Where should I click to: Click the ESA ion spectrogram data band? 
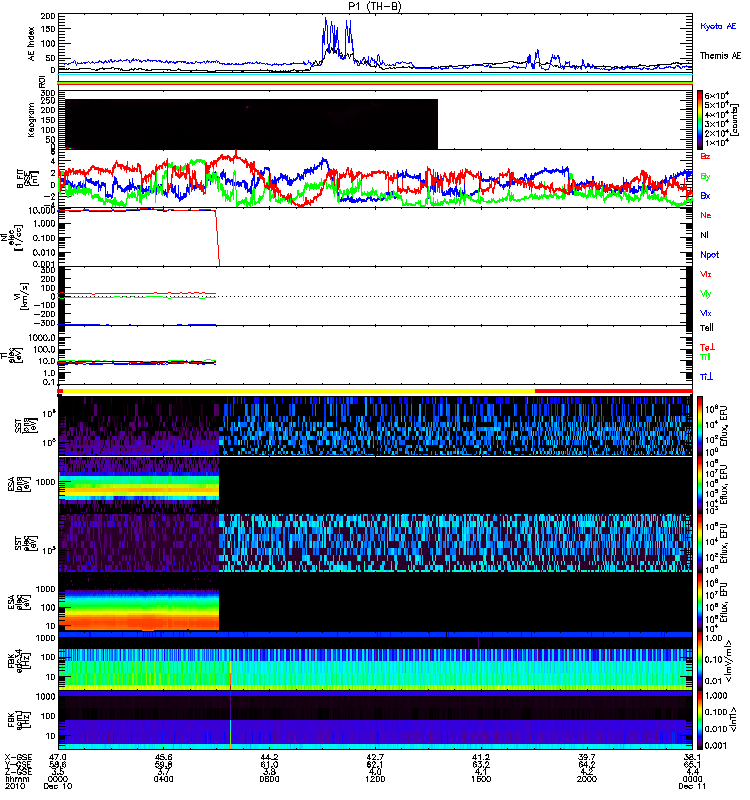click(139, 487)
